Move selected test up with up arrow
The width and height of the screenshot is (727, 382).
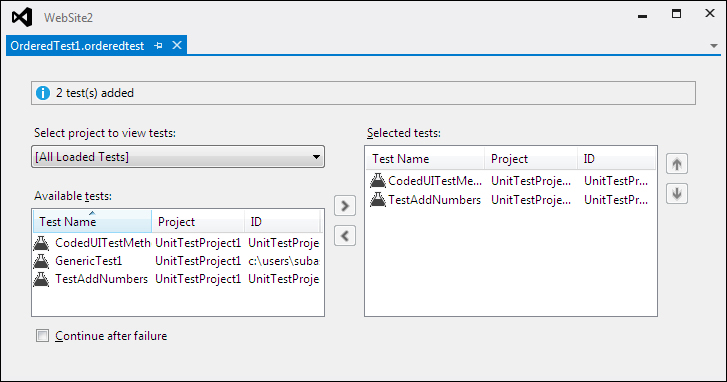click(677, 164)
